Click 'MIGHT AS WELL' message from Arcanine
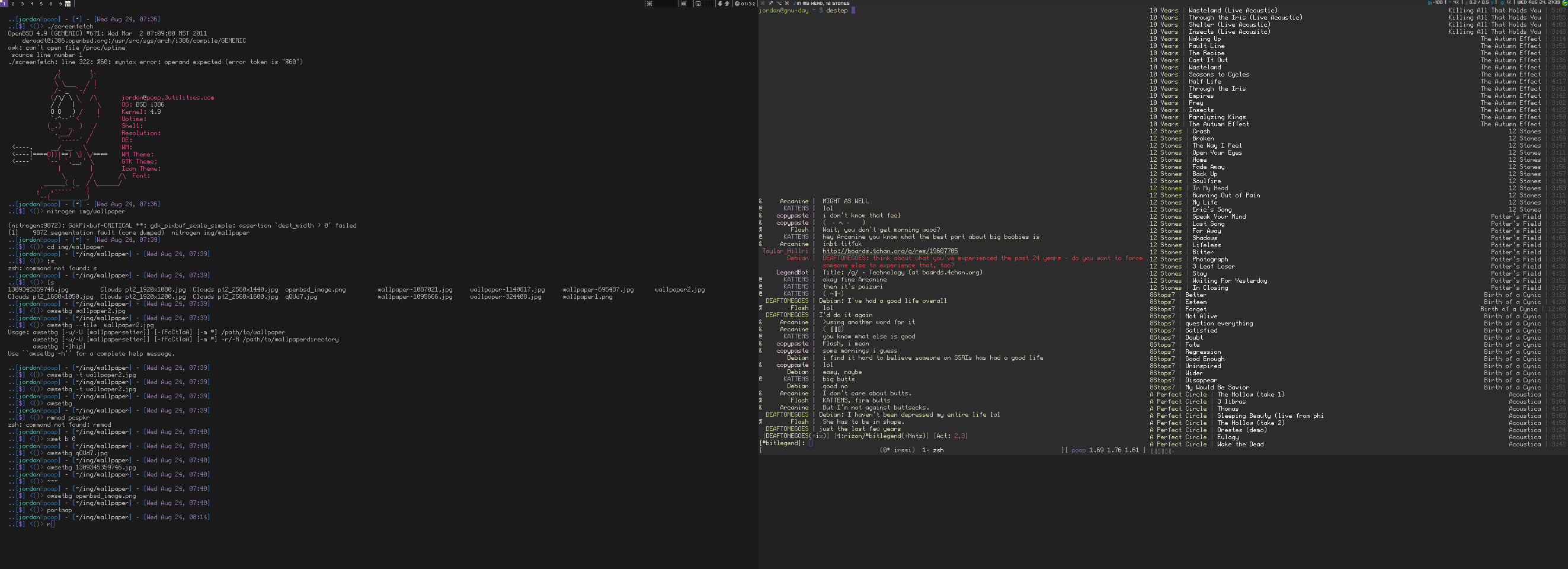Screen dimensions: 1568x569 [x=846, y=201]
